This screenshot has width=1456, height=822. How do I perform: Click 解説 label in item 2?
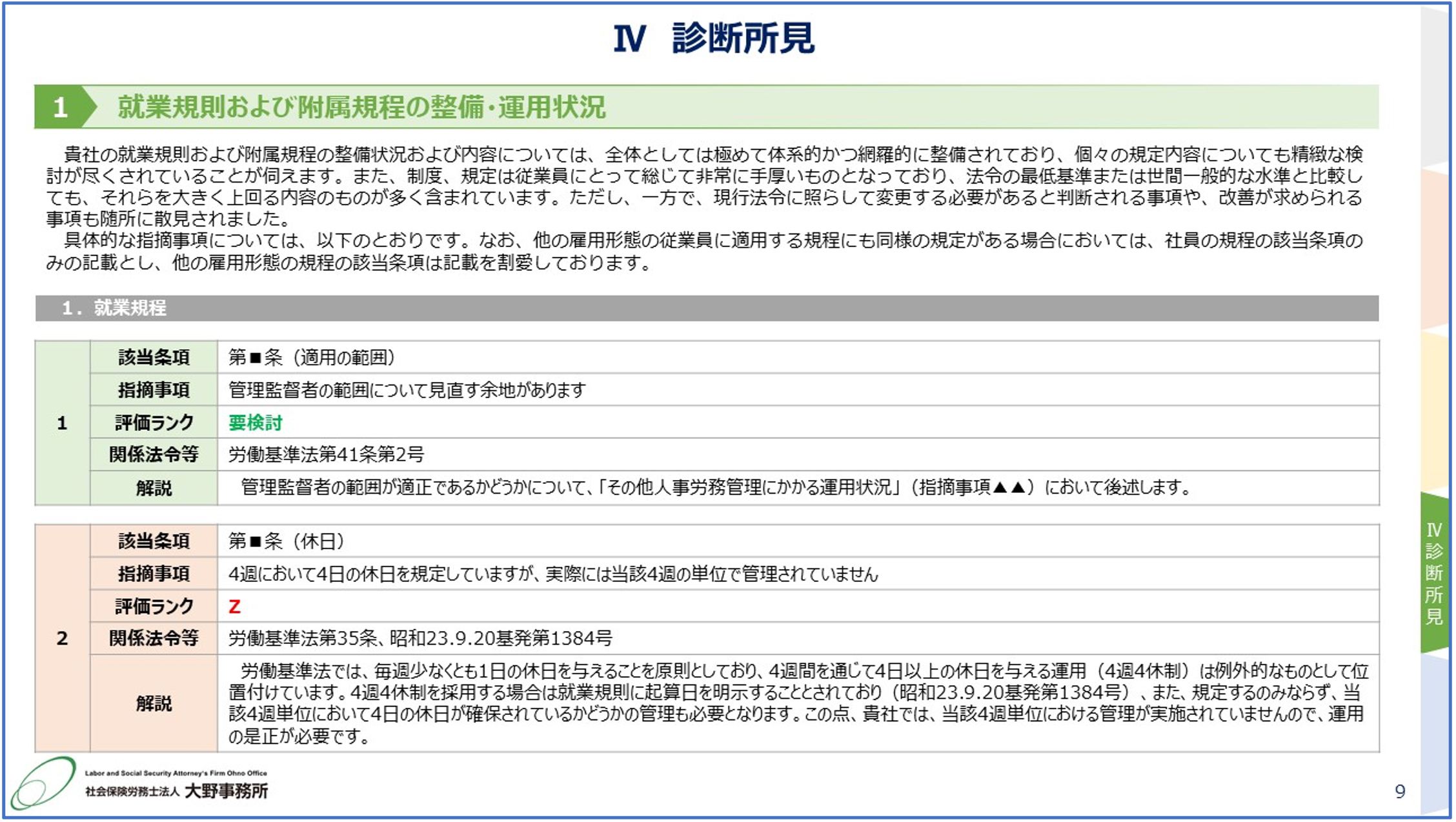[154, 703]
